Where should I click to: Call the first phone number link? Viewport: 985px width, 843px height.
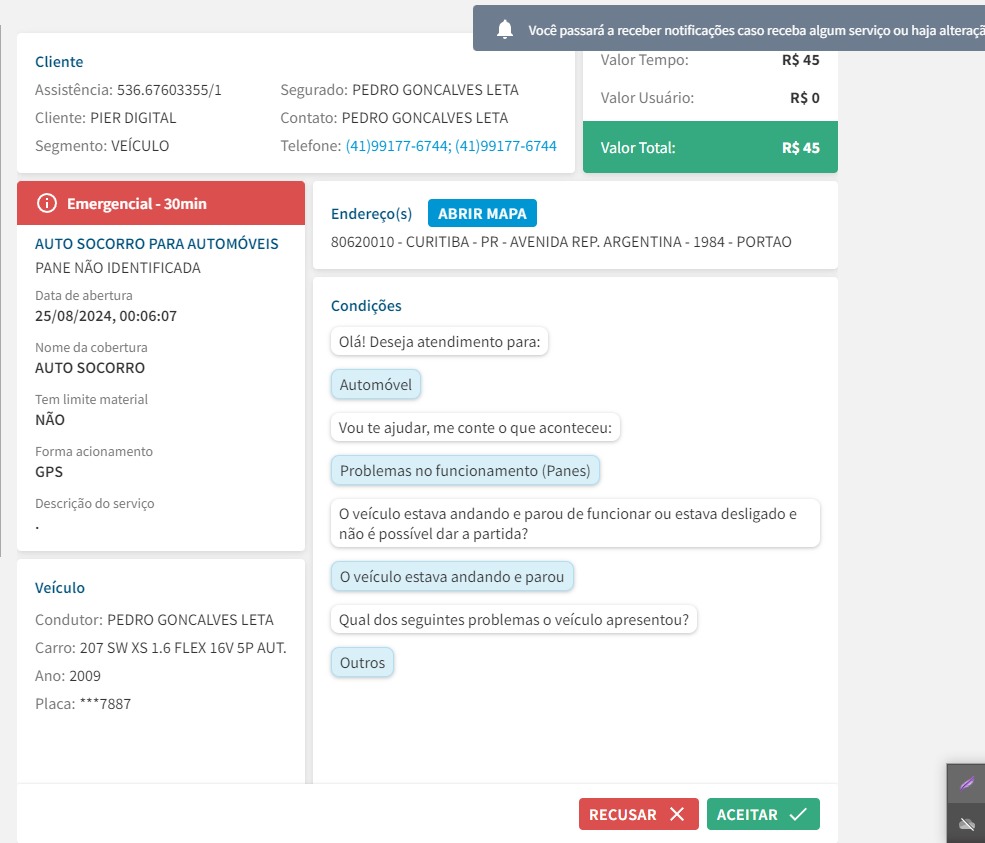[x=398, y=146]
